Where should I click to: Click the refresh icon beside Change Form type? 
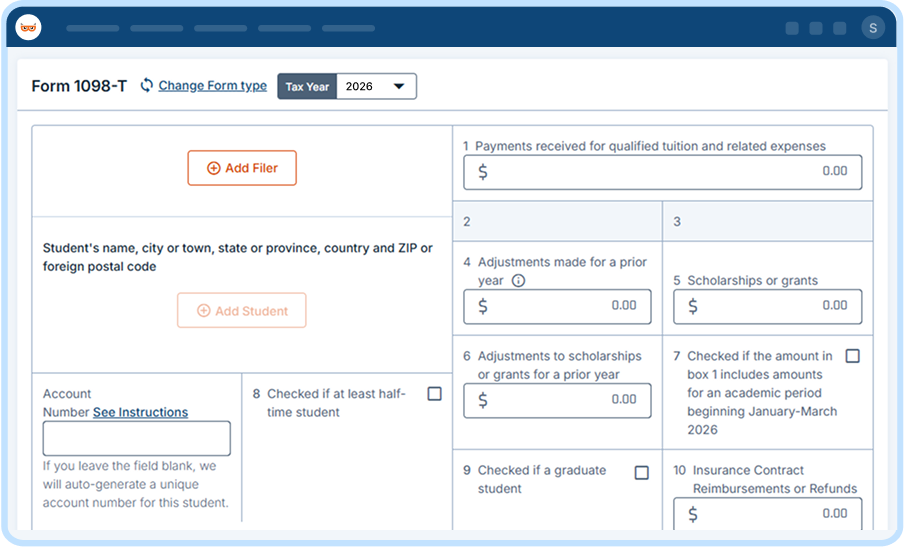coord(146,85)
